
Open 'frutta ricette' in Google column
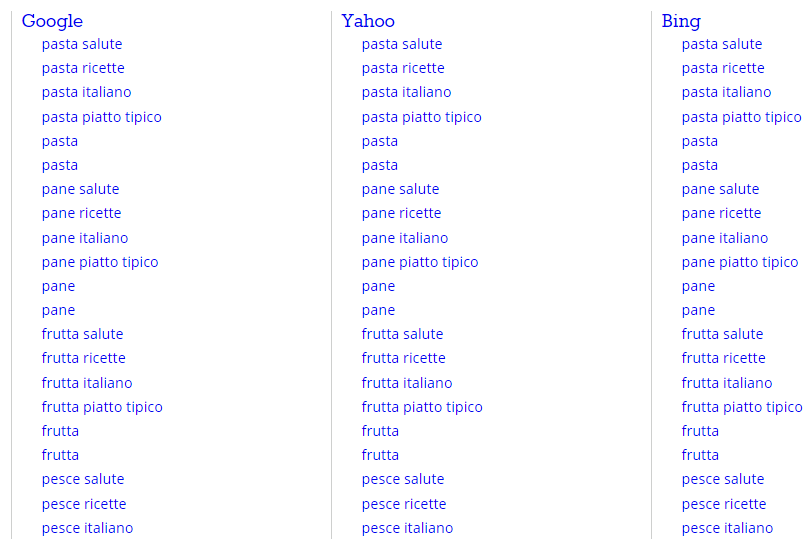84,358
